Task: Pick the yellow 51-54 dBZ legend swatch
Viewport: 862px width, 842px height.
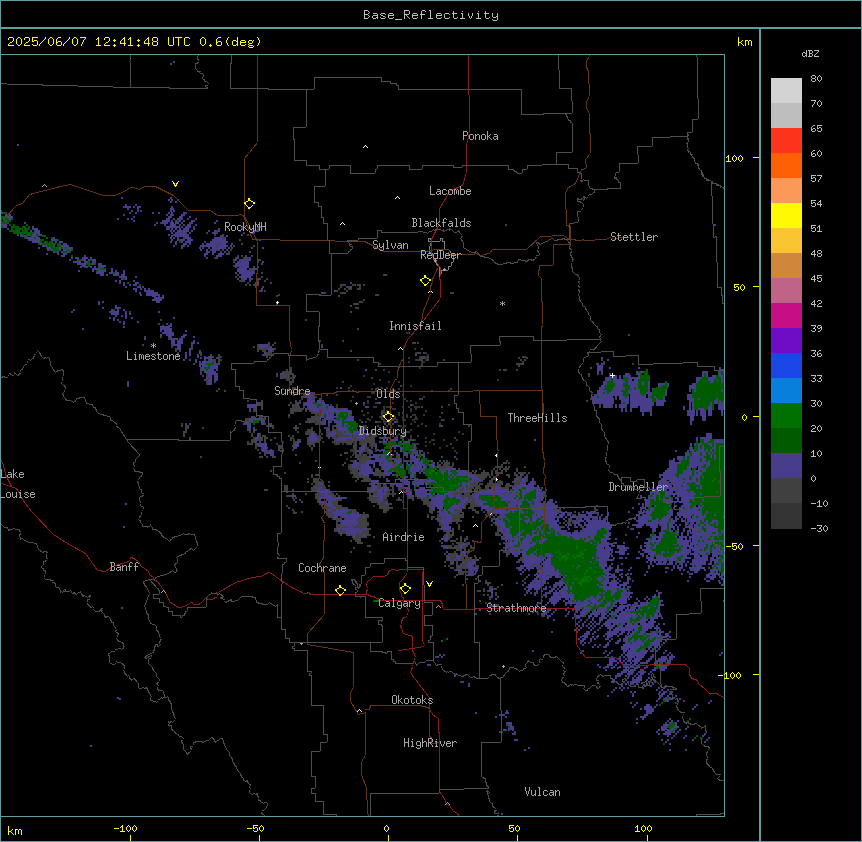Action: point(786,216)
